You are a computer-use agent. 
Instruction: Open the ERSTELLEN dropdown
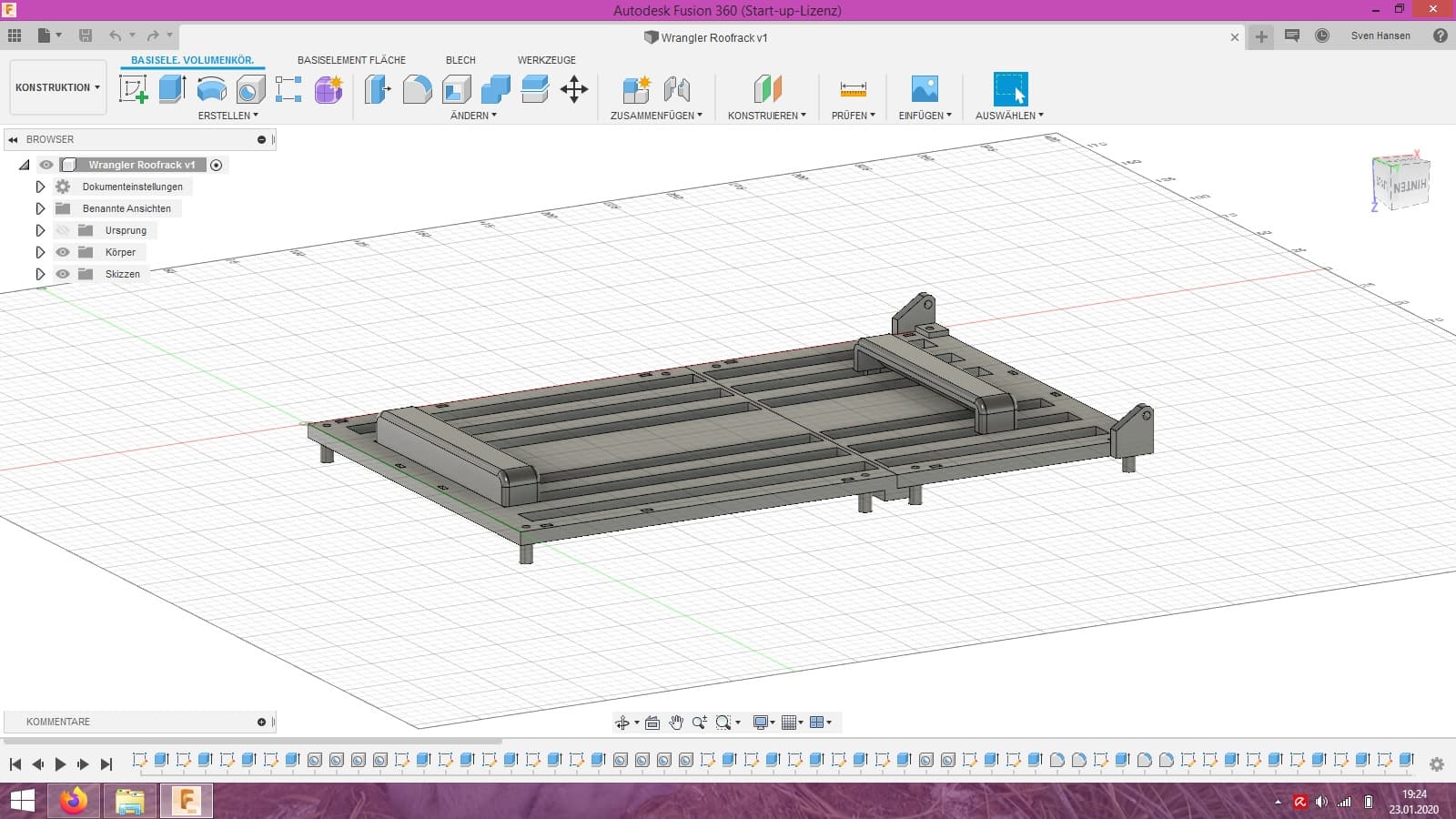click(229, 116)
